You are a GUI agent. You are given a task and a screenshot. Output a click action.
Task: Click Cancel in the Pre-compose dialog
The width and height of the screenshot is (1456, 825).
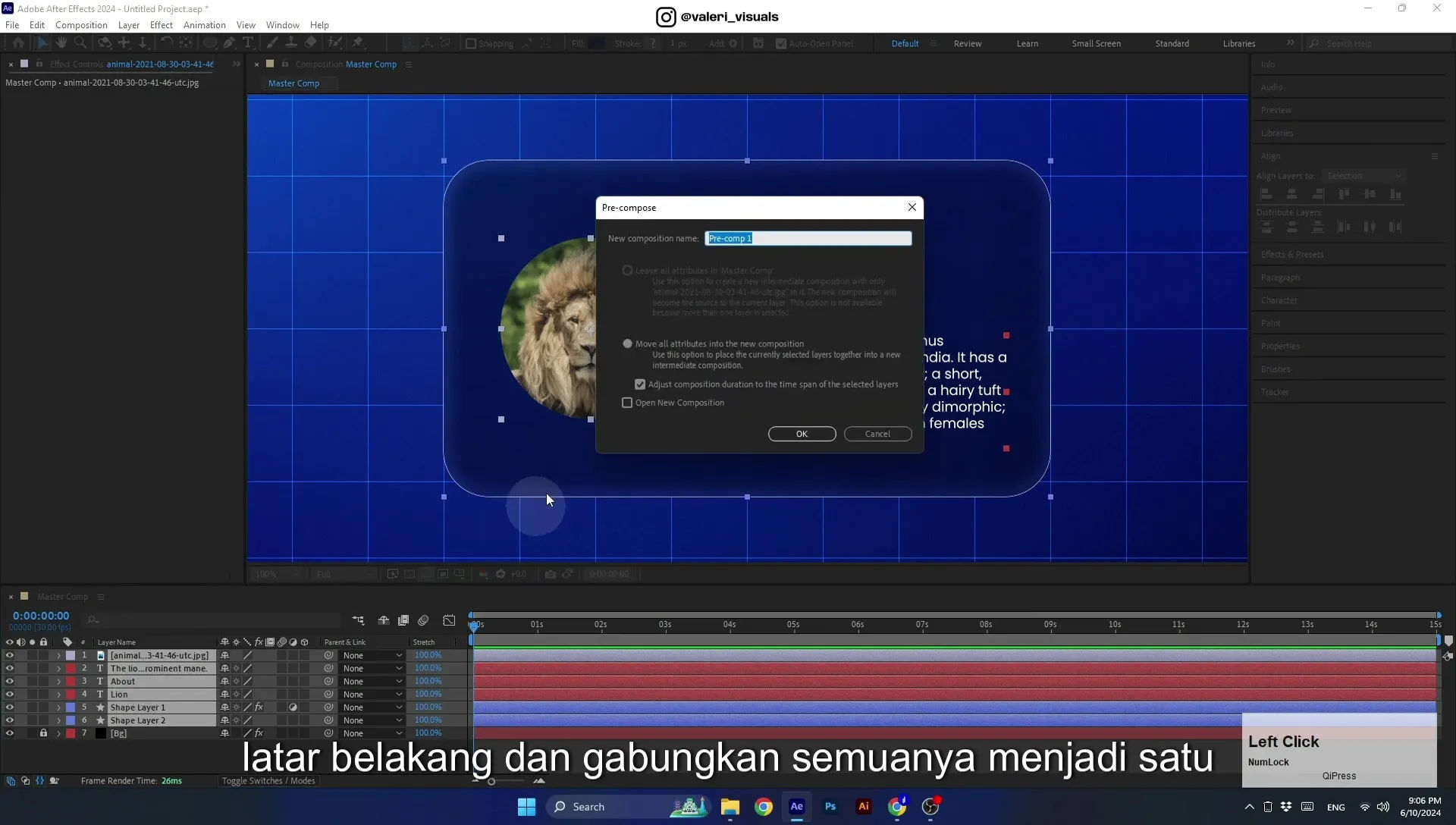tap(878, 434)
